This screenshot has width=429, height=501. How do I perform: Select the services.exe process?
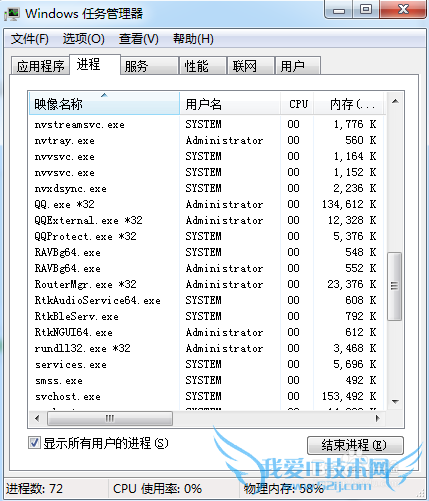(207, 364)
